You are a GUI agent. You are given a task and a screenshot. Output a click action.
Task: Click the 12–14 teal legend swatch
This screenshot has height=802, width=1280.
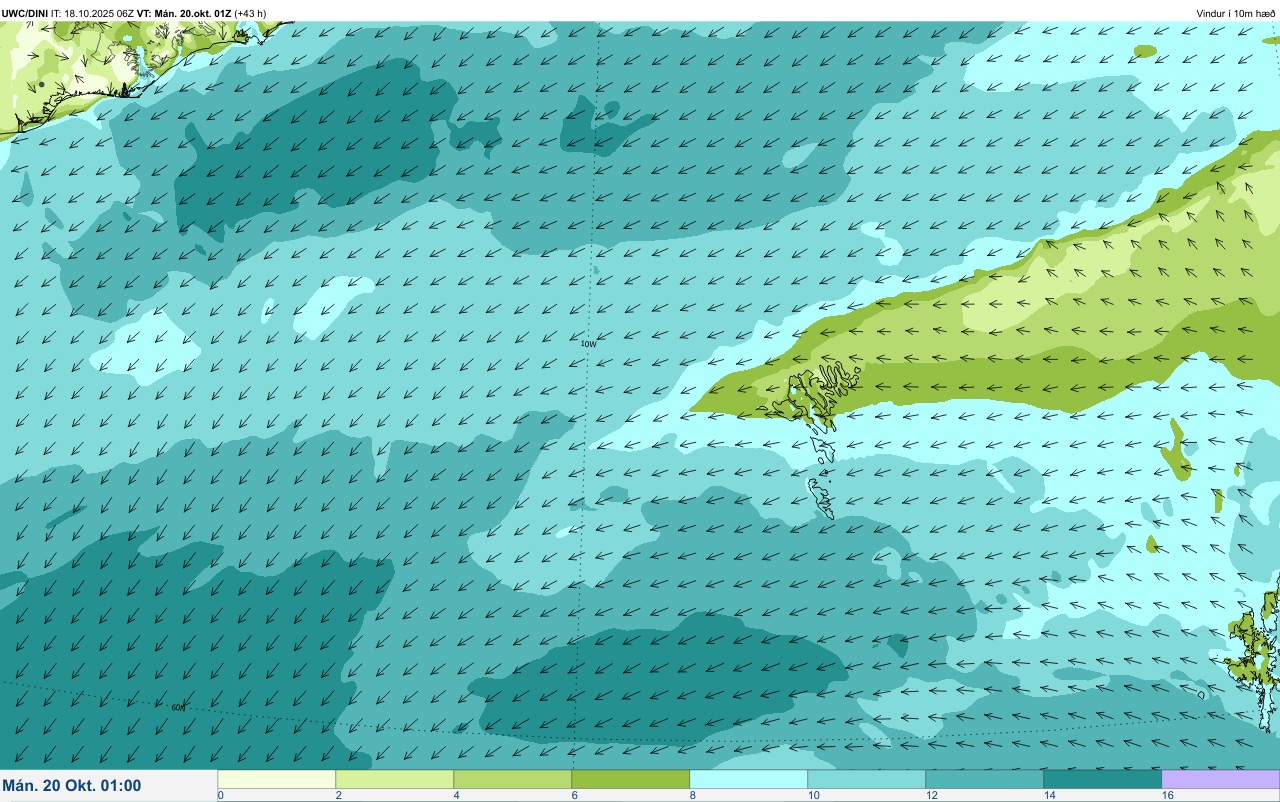tap(985, 779)
